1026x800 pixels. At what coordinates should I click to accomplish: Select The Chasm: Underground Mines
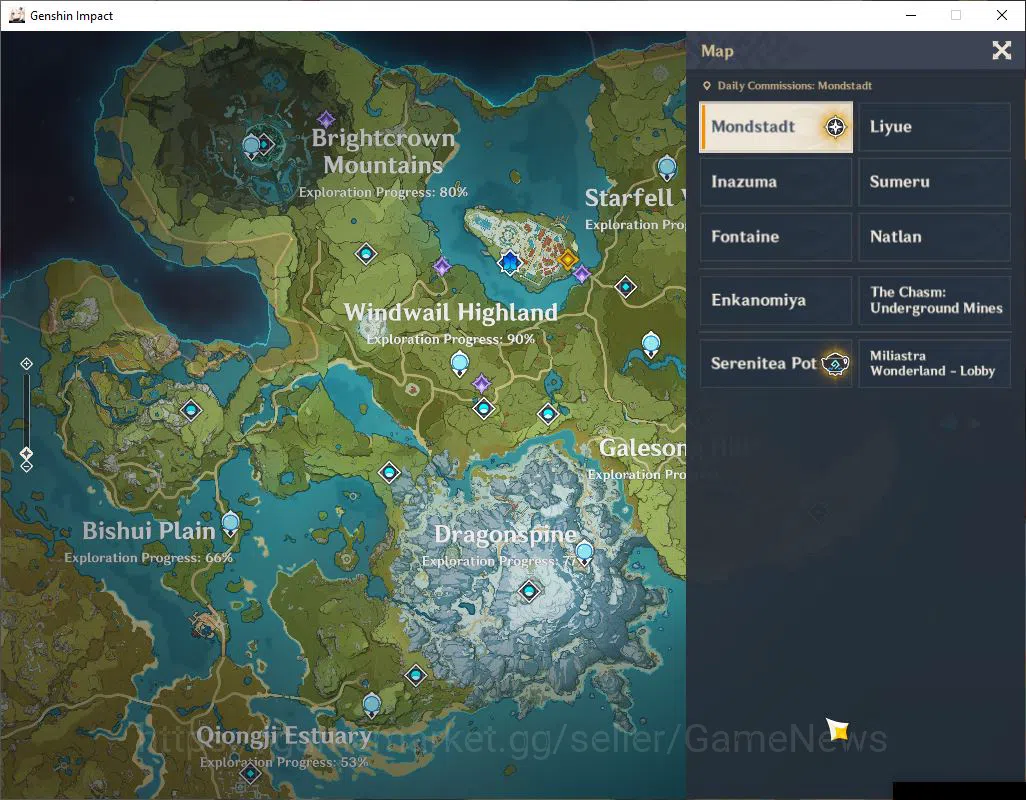coord(934,300)
